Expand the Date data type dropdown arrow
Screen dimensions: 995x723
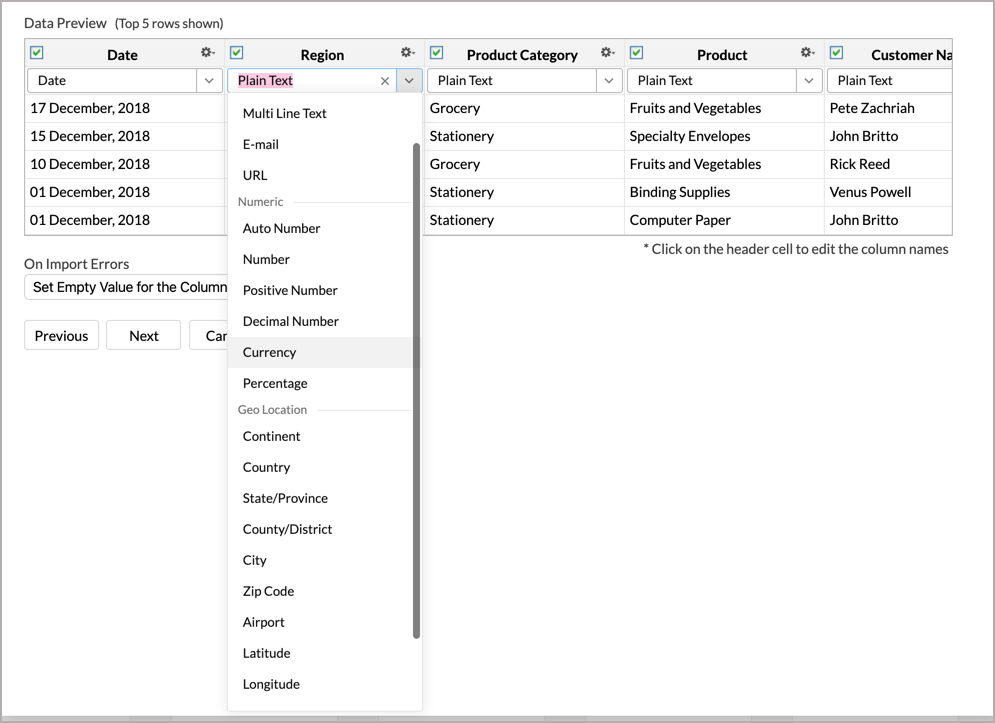[x=209, y=81]
